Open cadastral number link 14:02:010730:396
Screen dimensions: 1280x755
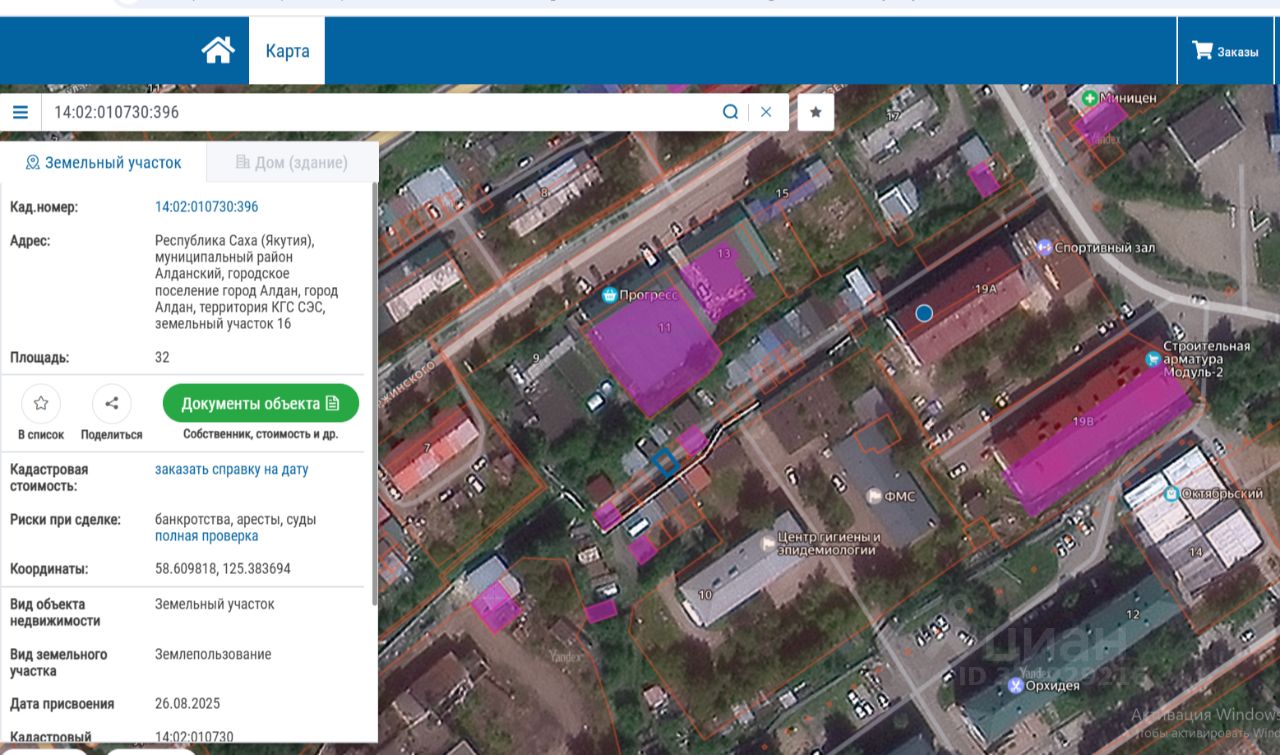pos(206,207)
